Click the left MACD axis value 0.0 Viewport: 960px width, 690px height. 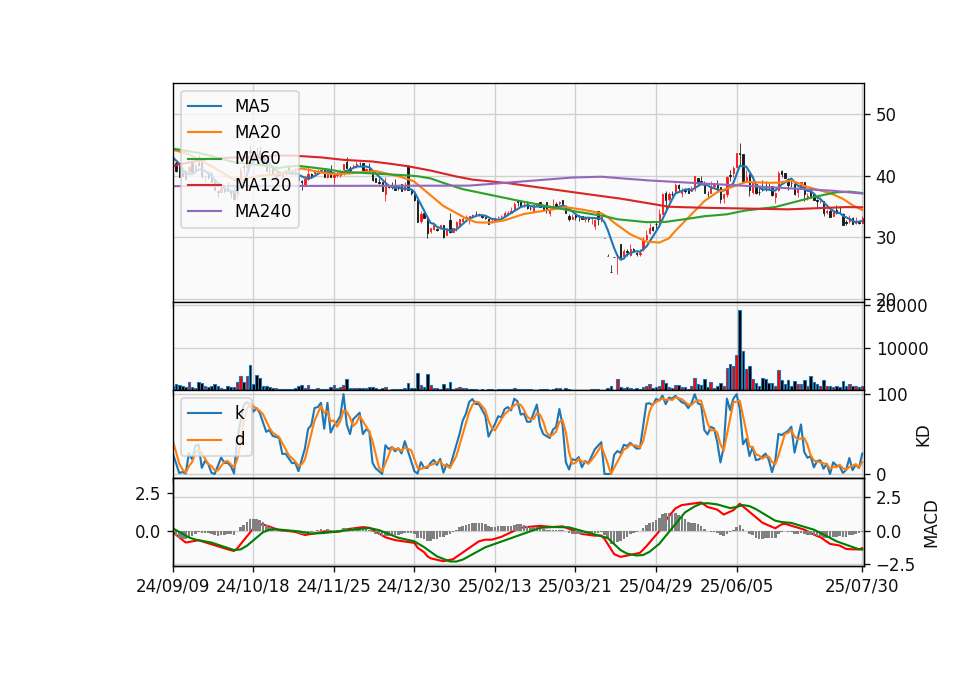pyautogui.click(x=148, y=532)
